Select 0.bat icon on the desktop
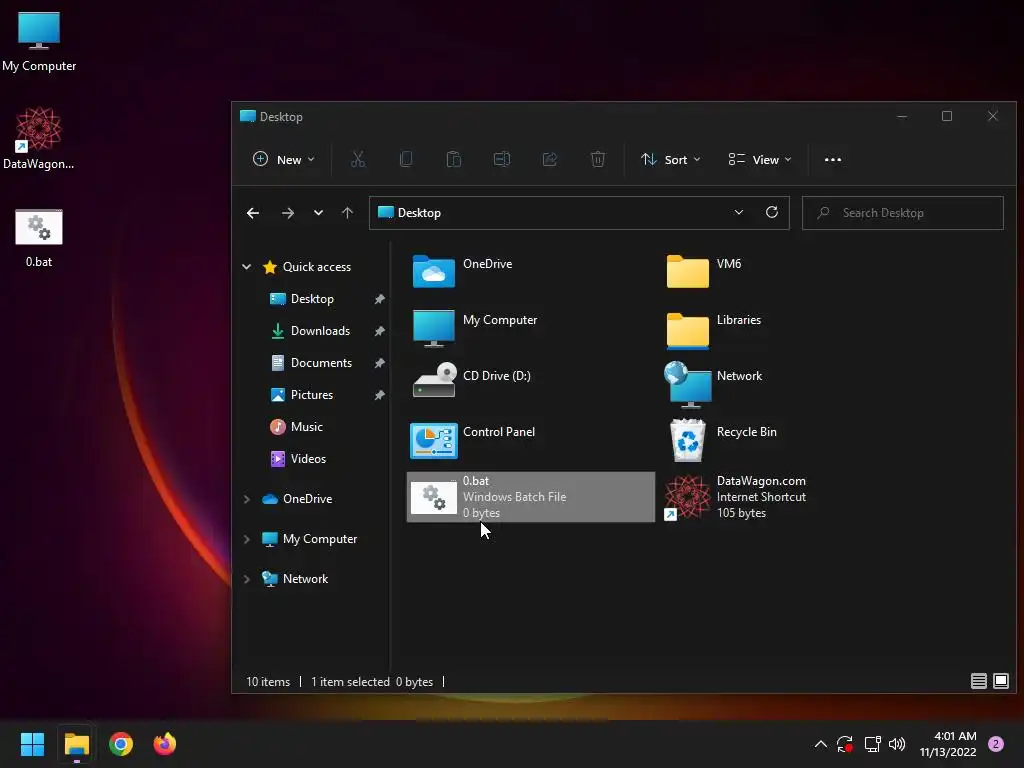 click(39, 238)
